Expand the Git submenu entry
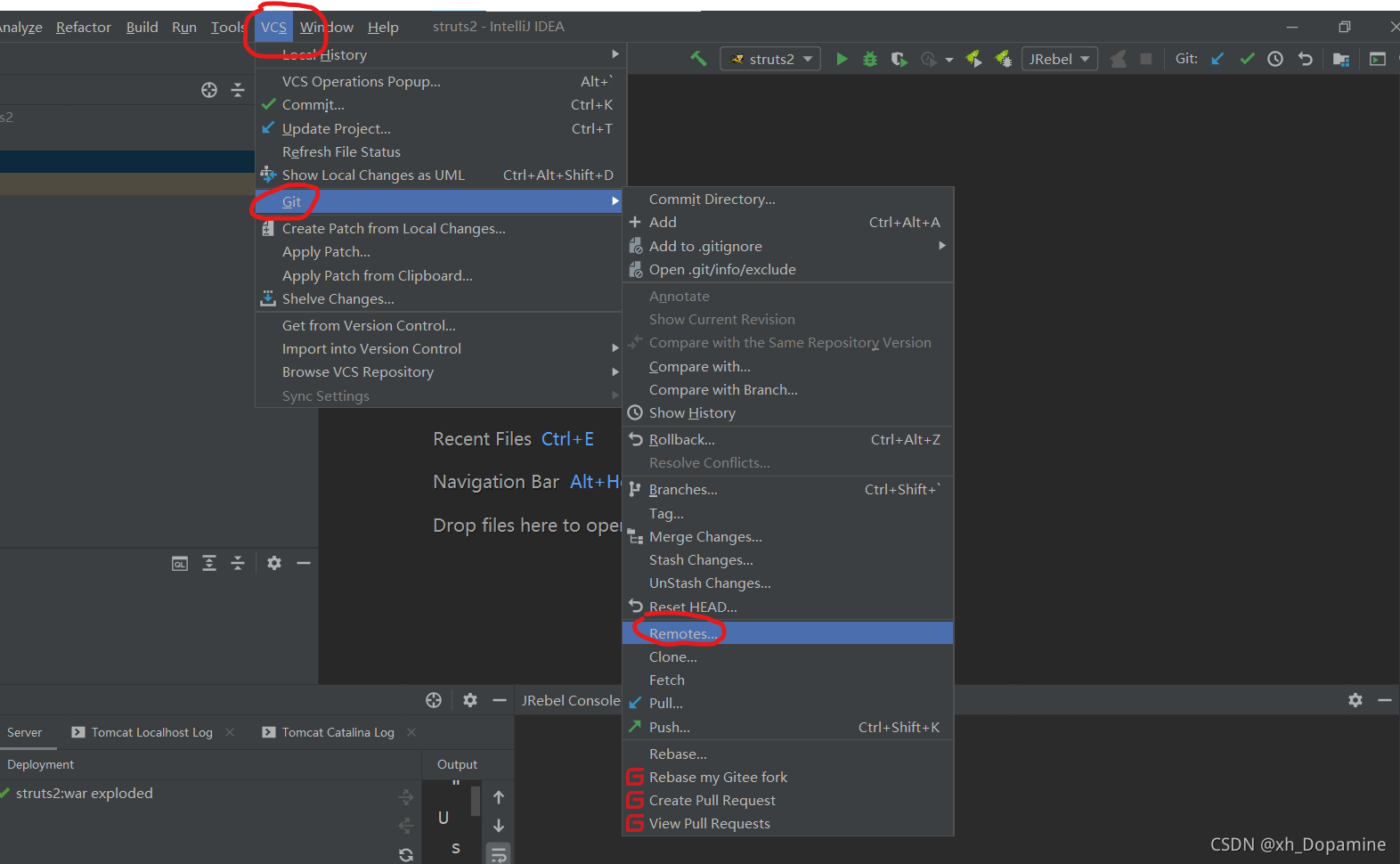Image resolution: width=1400 pixels, height=864 pixels. click(438, 201)
